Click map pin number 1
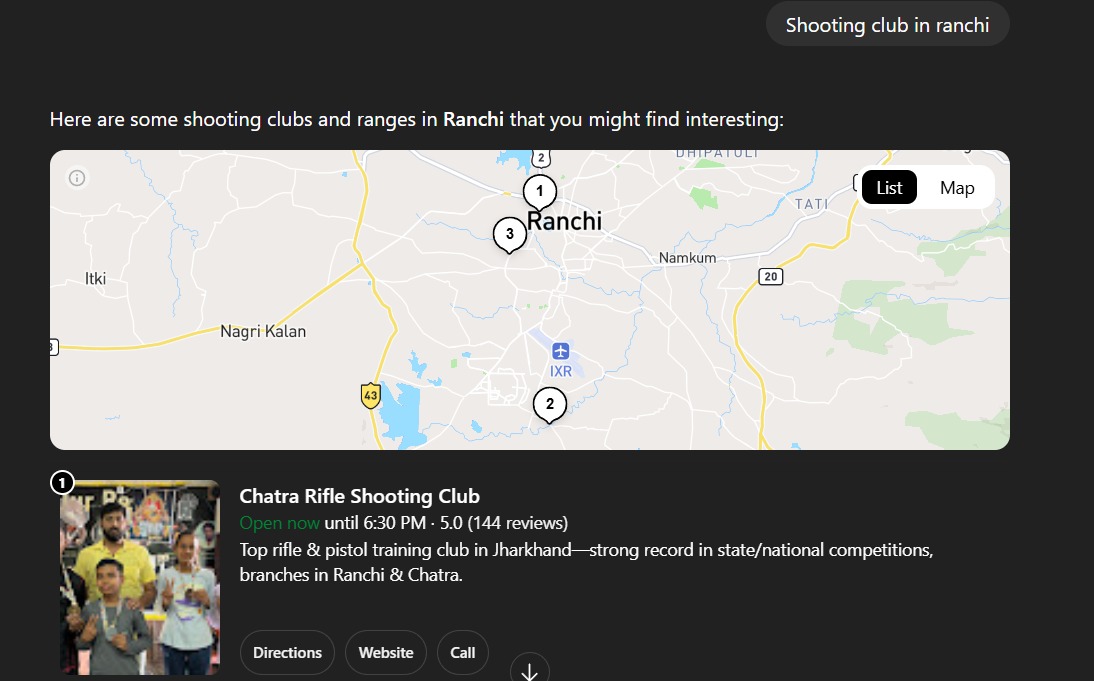This screenshot has width=1094, height=681. click(x=539, y=190)
